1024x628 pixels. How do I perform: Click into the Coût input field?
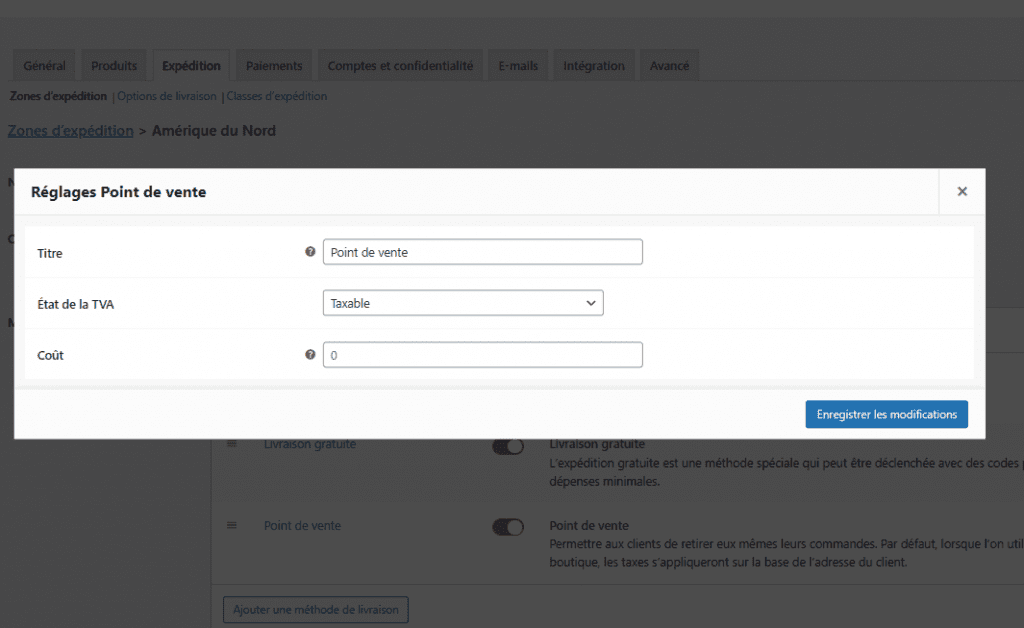pyautogui.click(x=483, y=354)
